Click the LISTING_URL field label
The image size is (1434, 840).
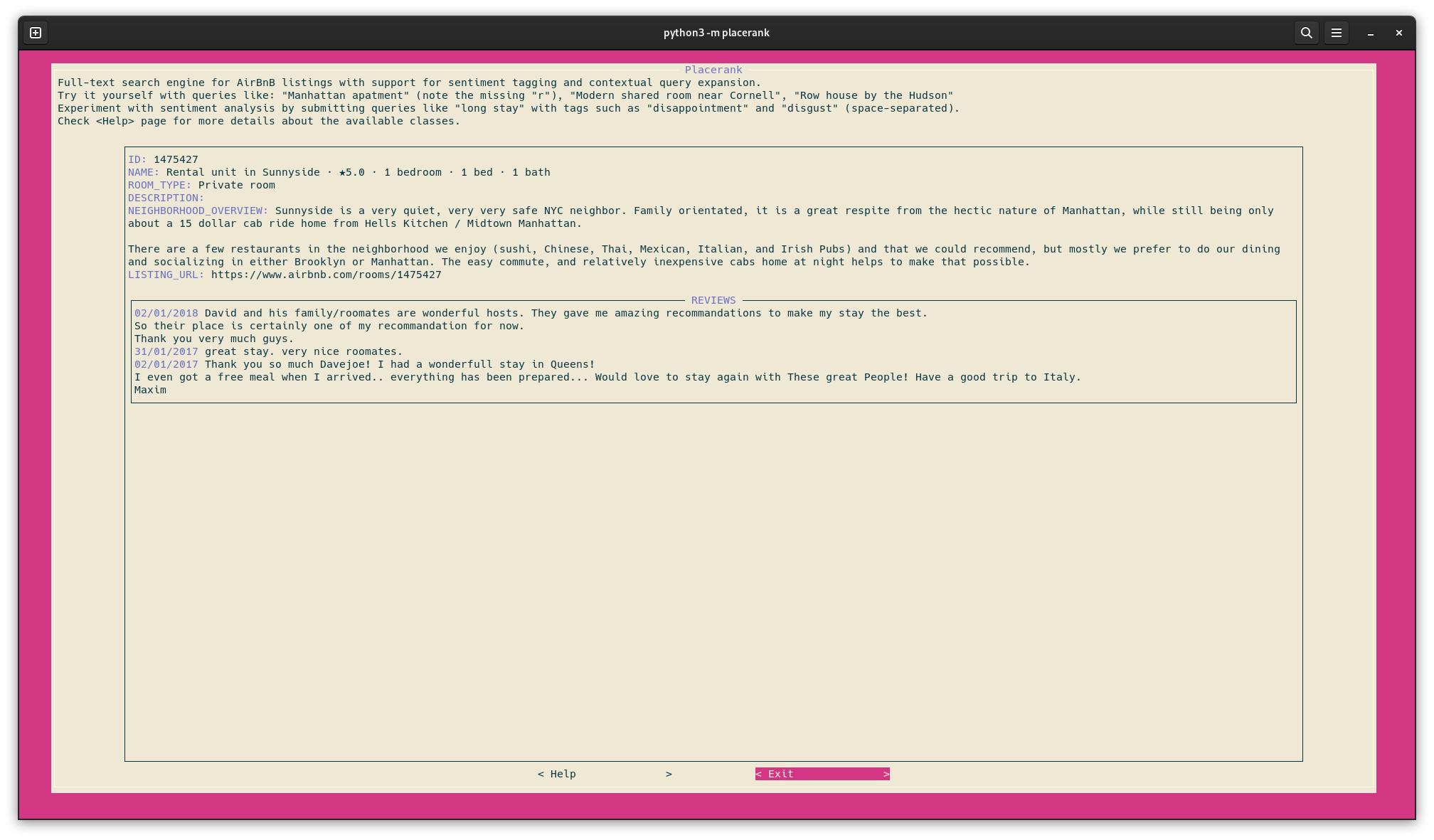point(166,275)
